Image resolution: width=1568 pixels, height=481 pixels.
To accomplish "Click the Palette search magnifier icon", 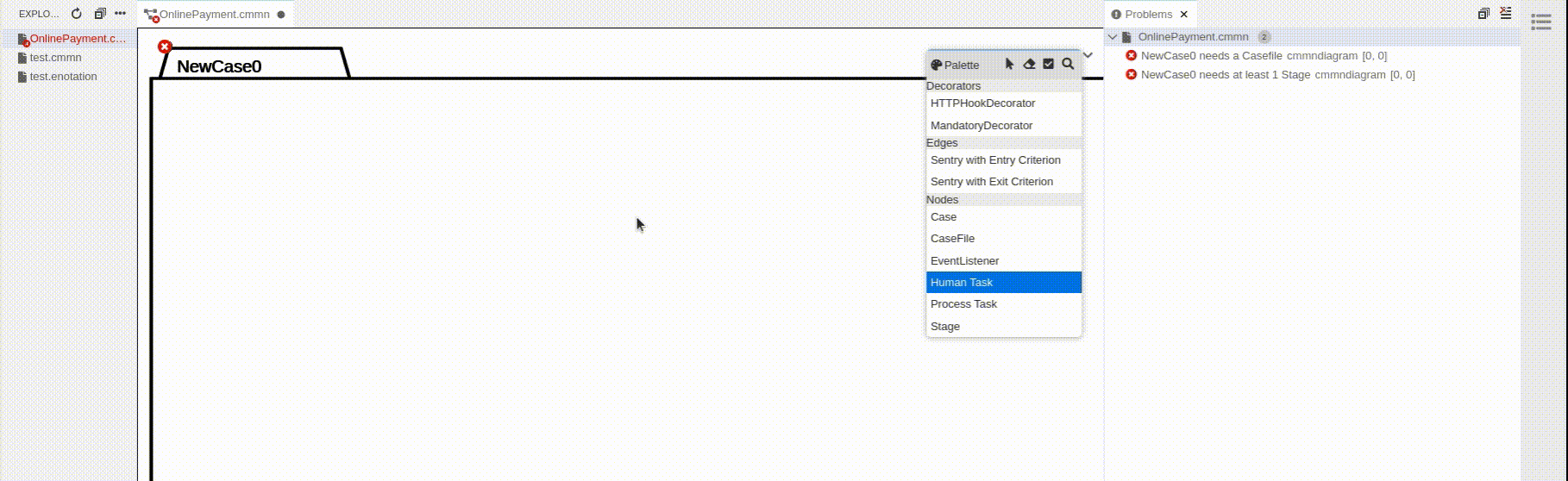I will coord(1068,64).
